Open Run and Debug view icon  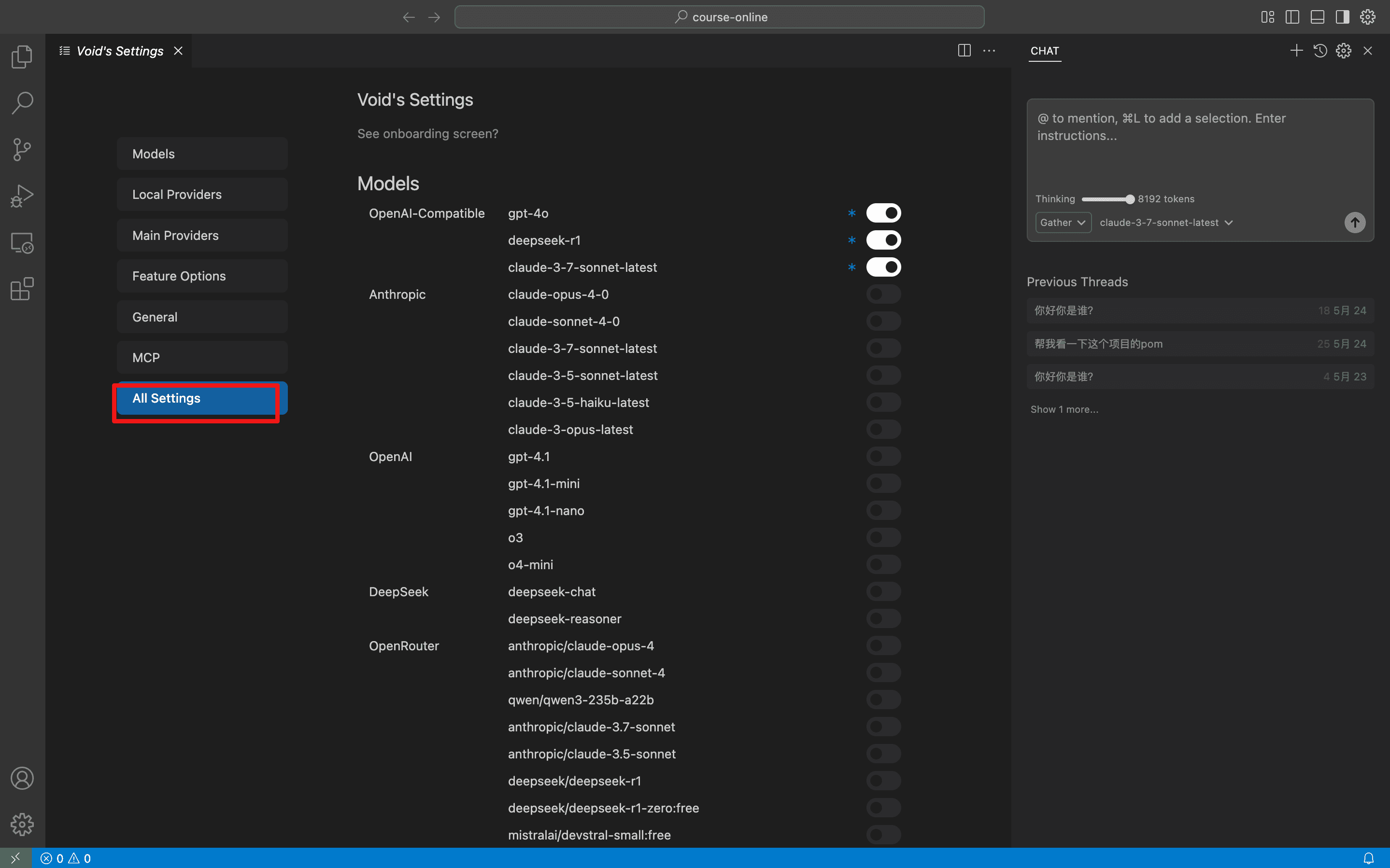(x=22, y=196)
